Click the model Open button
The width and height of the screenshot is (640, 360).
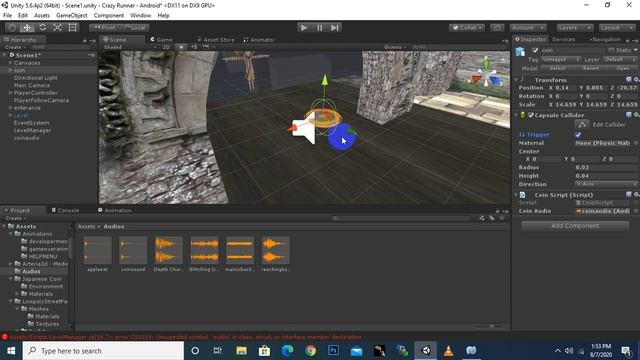622,68
